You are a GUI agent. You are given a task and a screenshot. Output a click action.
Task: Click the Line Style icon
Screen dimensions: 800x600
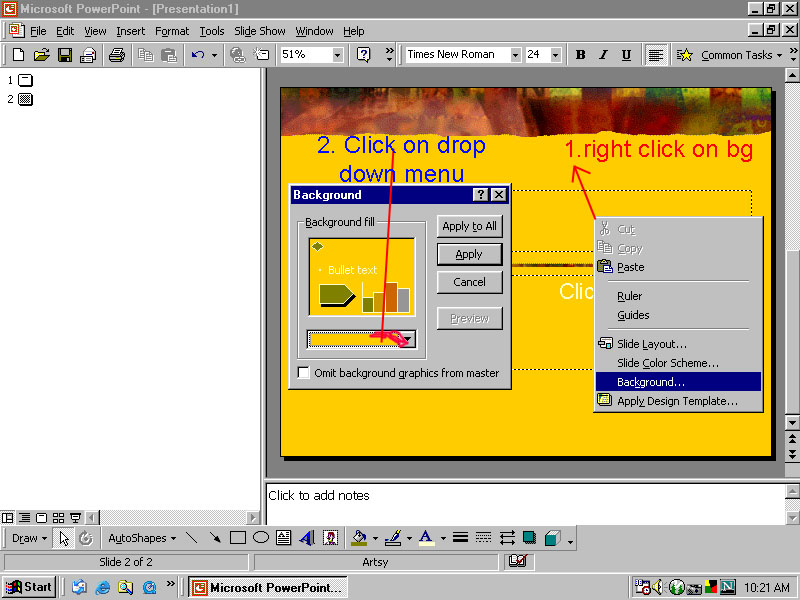(460, 538)
